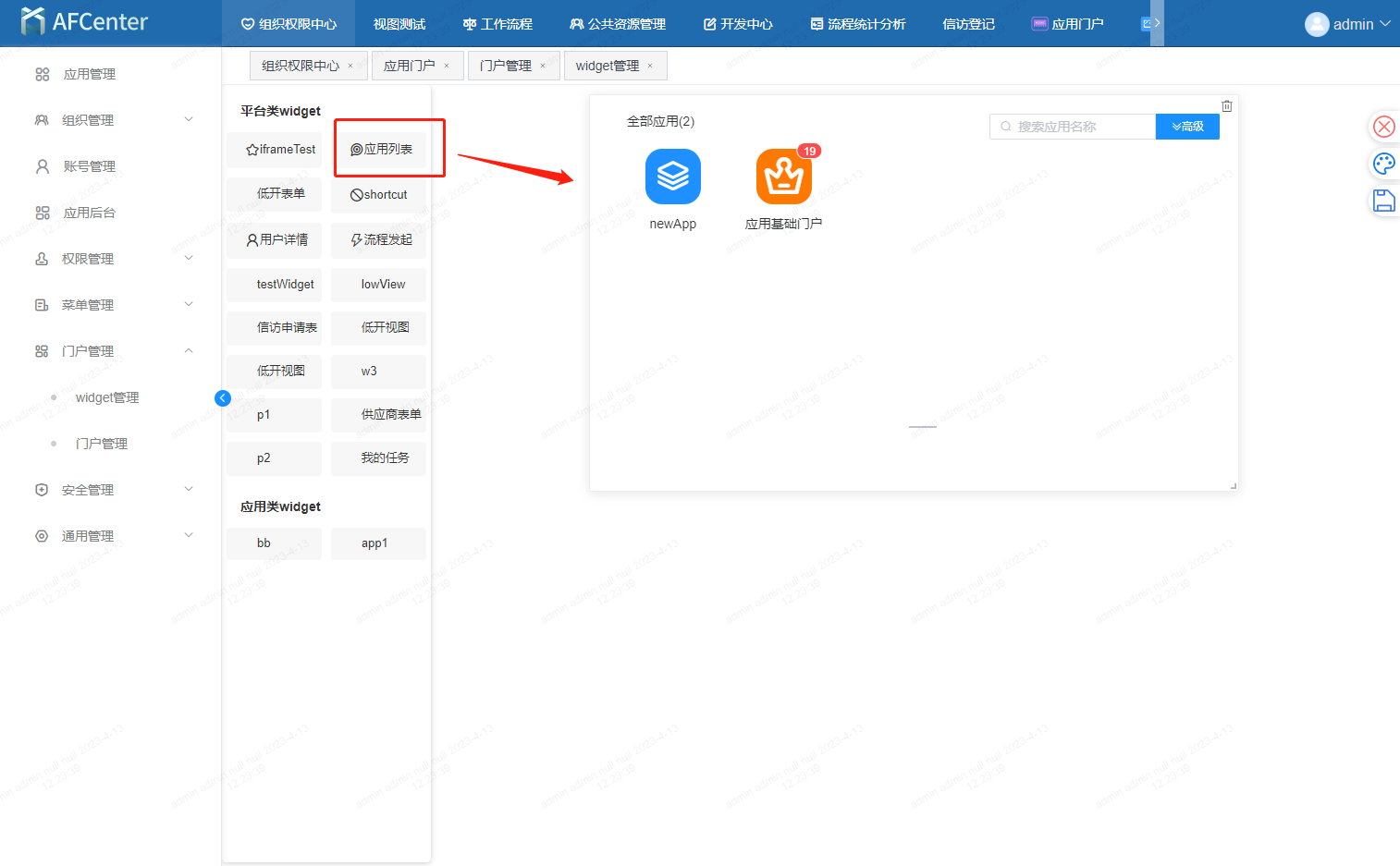Click the red circle X cancel icon

1383,127
